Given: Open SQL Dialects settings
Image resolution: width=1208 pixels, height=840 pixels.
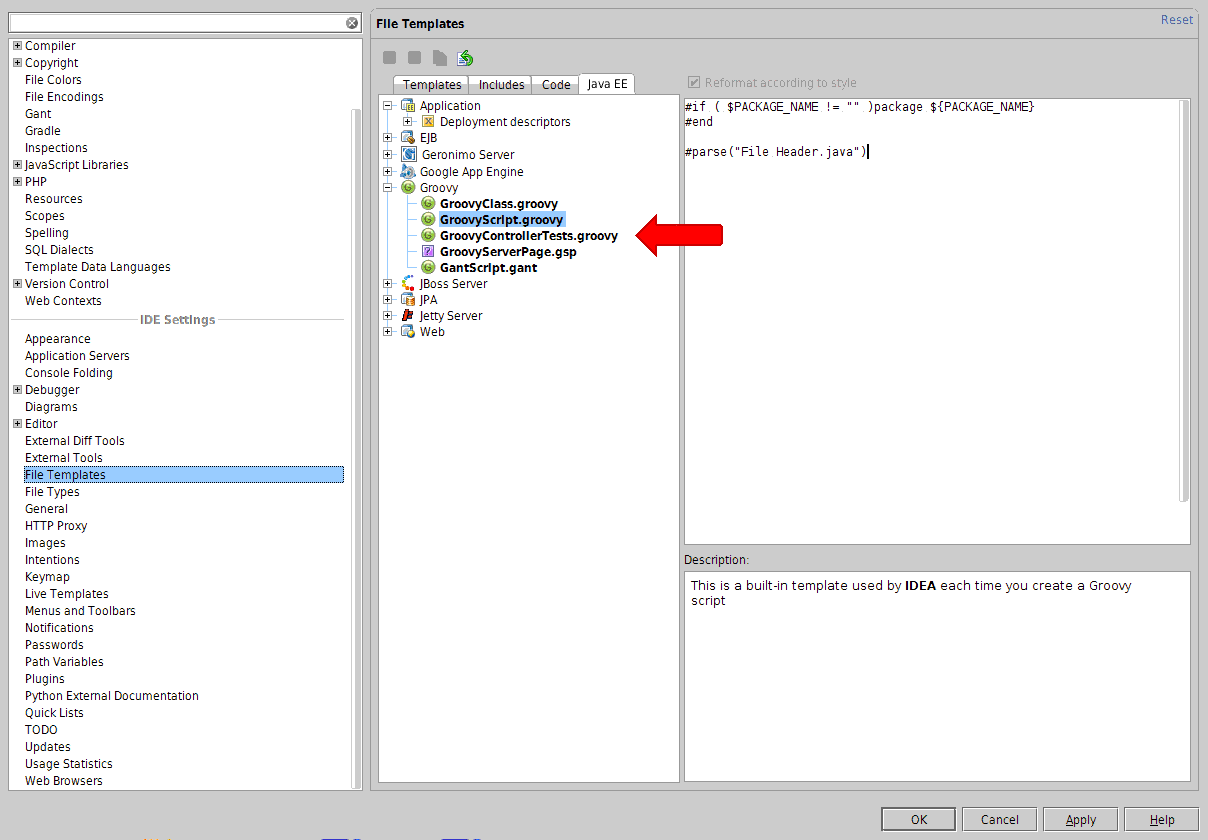Looking at the screenshot, I should tap(59, 250).
